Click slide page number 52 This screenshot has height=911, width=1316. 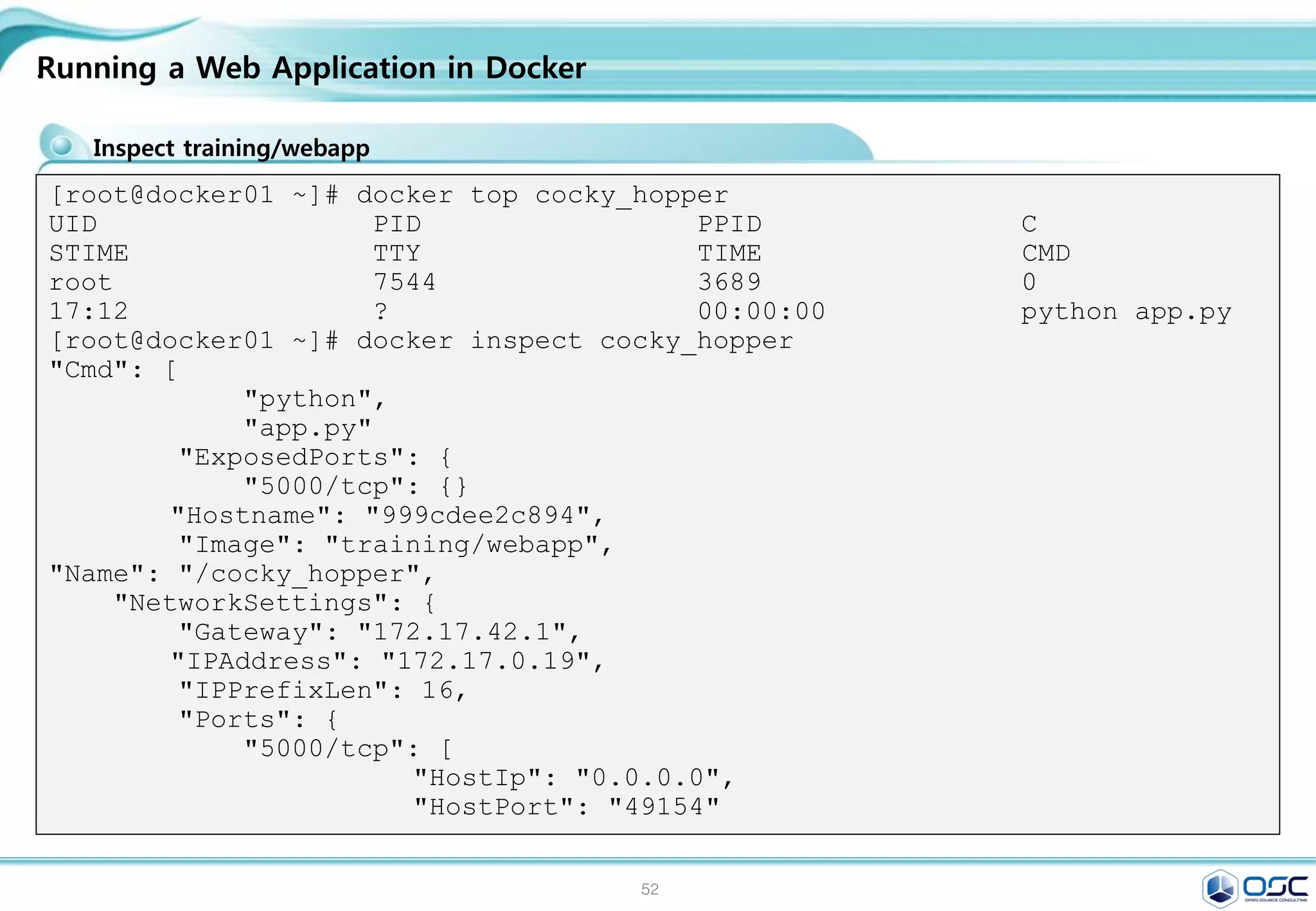650,889
